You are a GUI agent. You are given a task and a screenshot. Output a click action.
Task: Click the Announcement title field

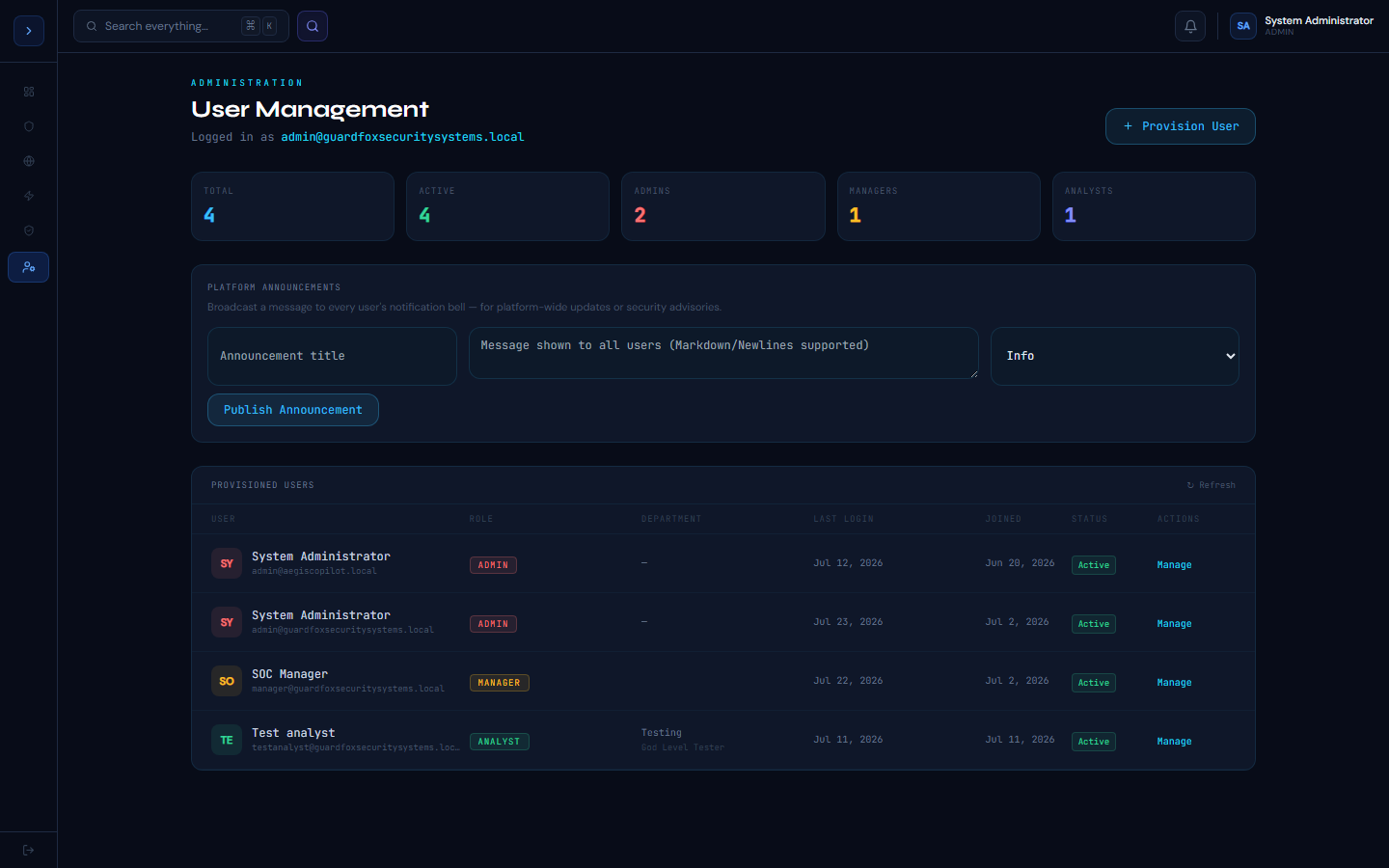[332, 356]
